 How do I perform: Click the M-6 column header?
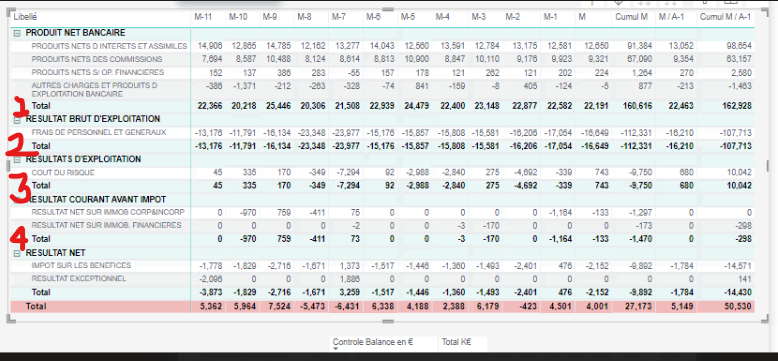point(374,17)
